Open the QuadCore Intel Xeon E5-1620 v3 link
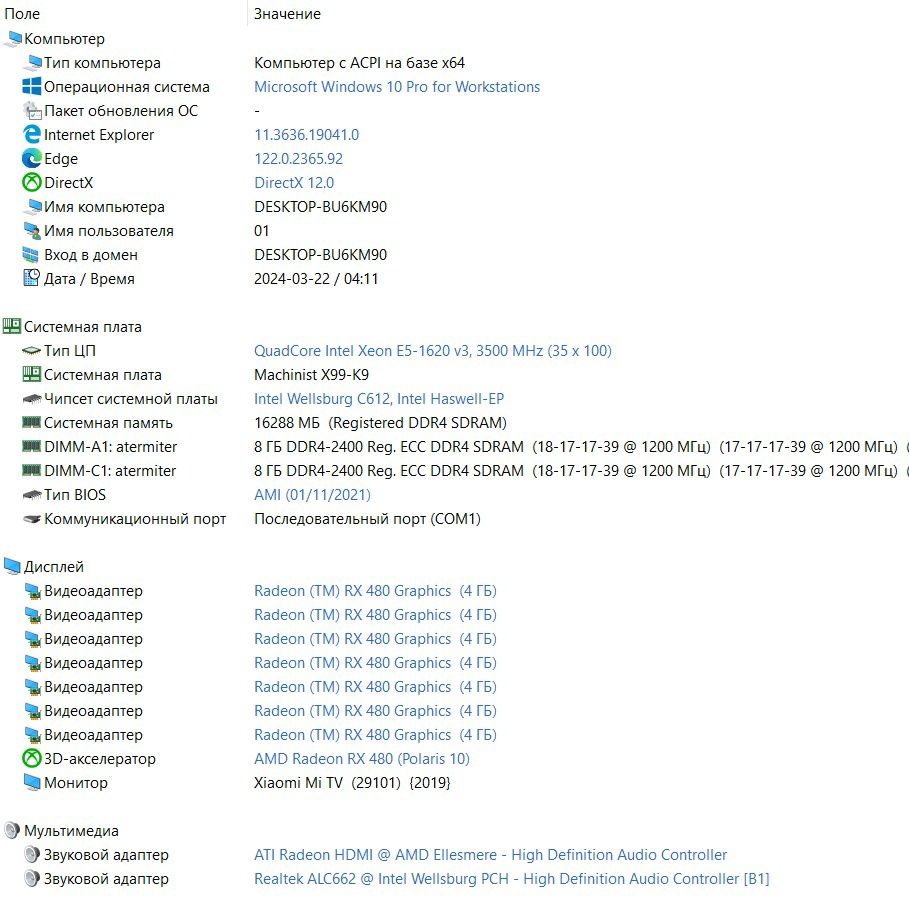The width and height of the screenshot is (909, 904). click(x=432, y=351)
